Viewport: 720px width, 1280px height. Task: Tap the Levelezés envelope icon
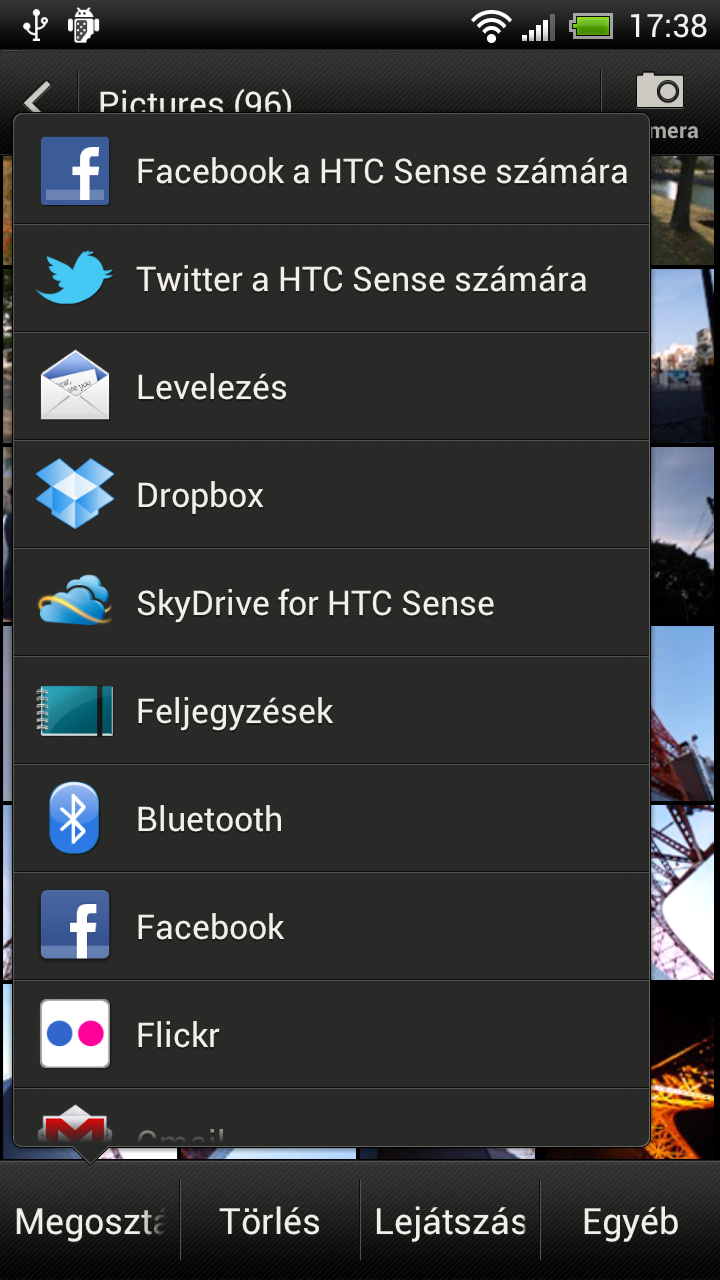tap(75, 387)
